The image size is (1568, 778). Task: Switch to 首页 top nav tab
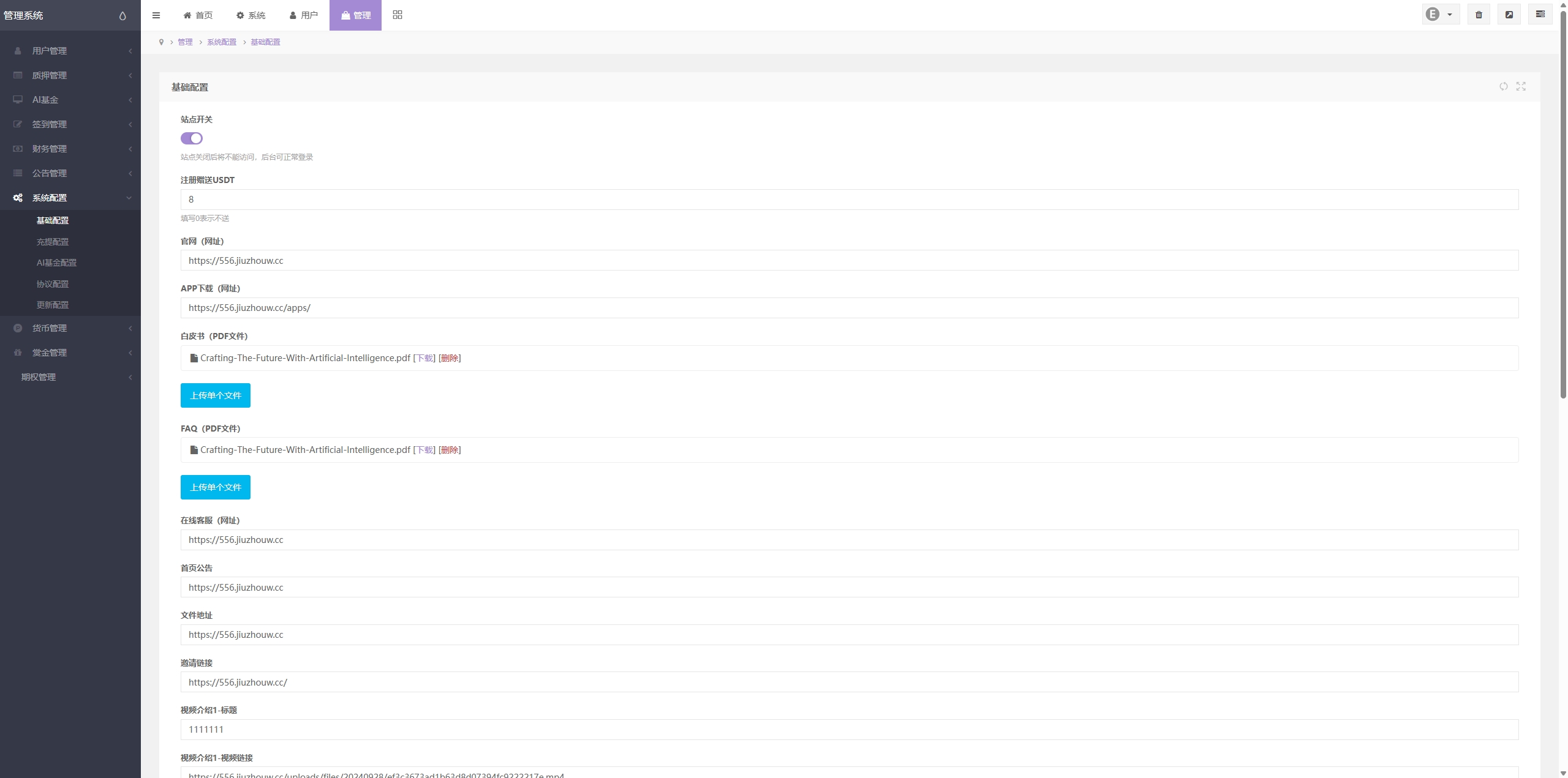[x=198, y=15]
